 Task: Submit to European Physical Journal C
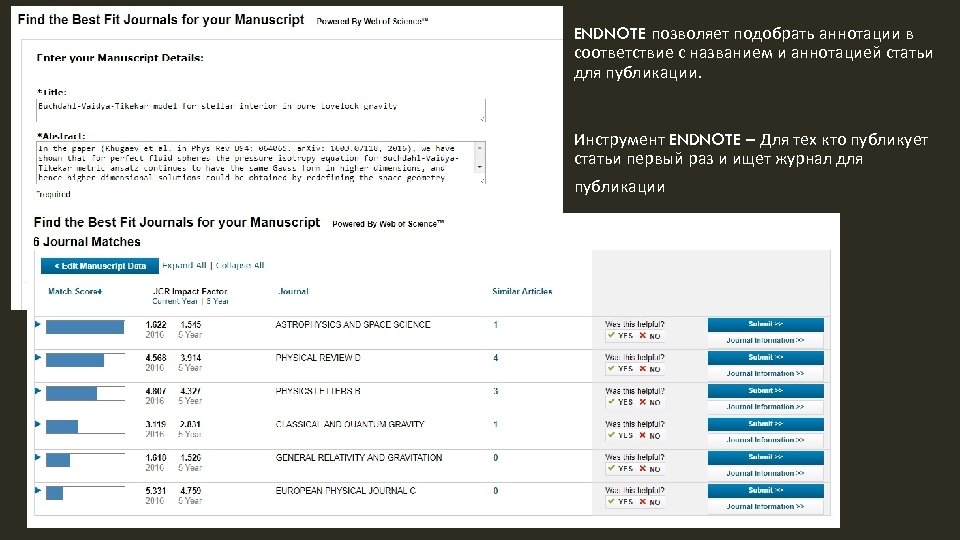coord(765,490)
